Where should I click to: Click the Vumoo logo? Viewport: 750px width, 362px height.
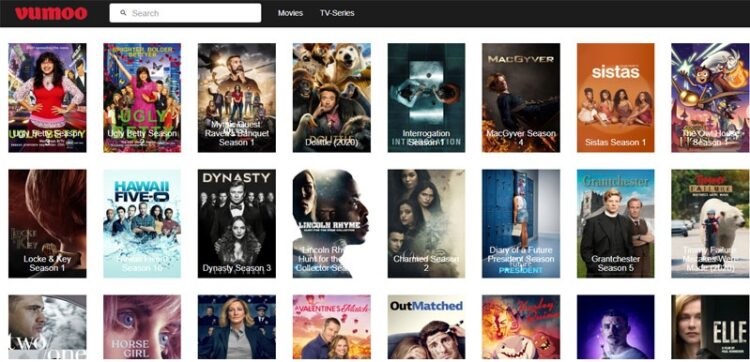(51, 13)
